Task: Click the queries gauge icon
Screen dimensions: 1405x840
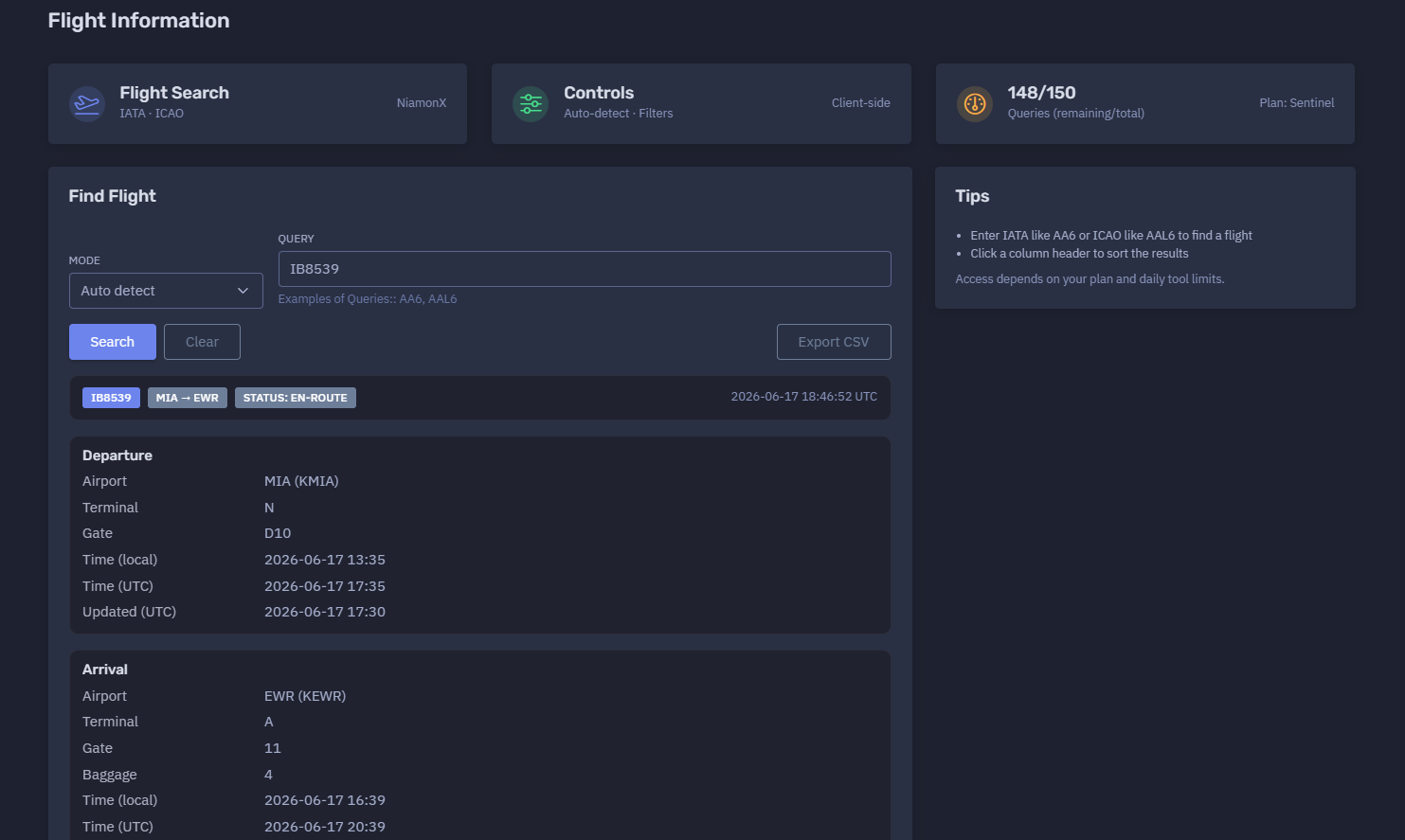Action: 975,103
